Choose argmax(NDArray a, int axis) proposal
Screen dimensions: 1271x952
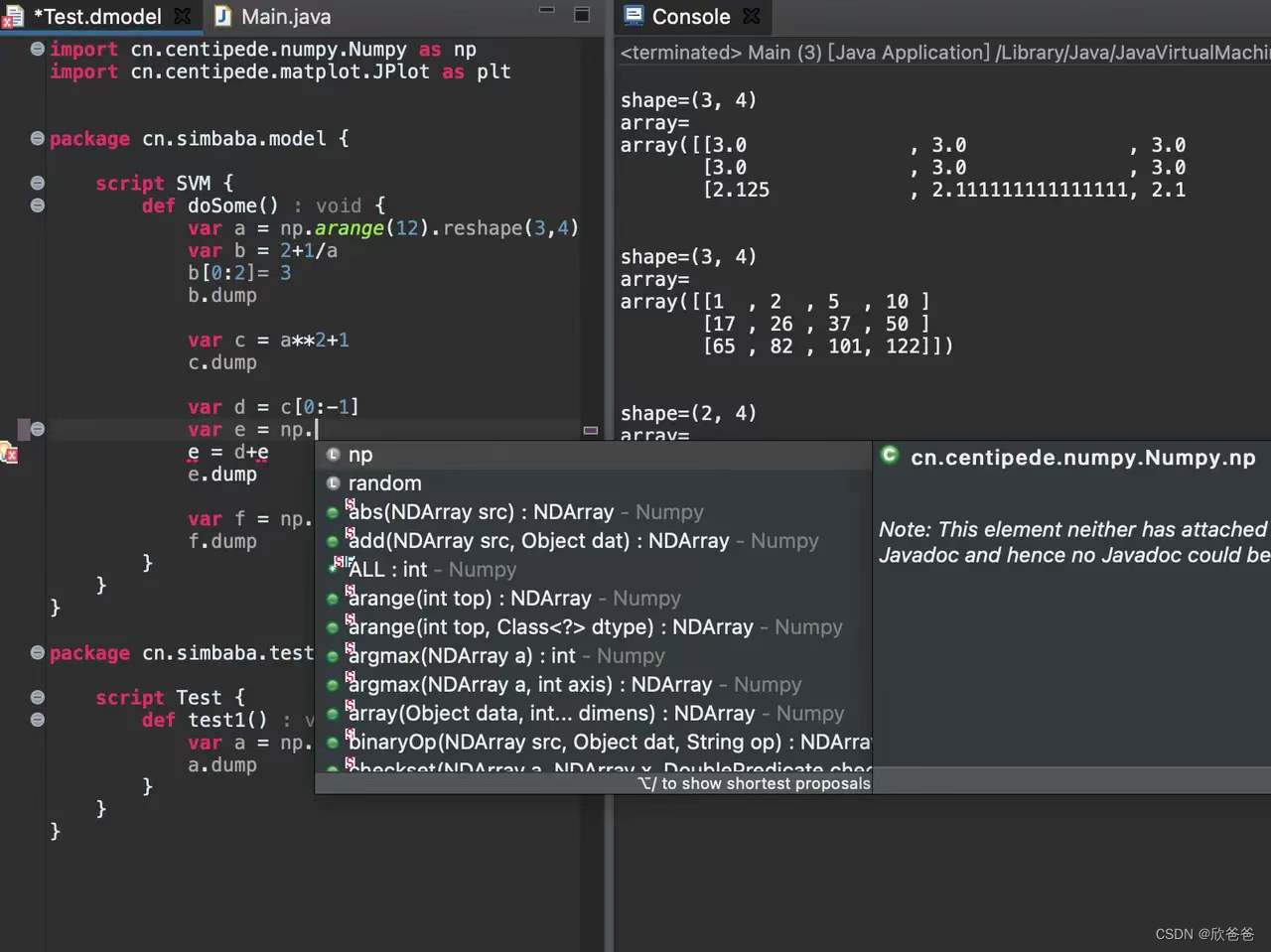pyautogui.click(x=594, y=685)
